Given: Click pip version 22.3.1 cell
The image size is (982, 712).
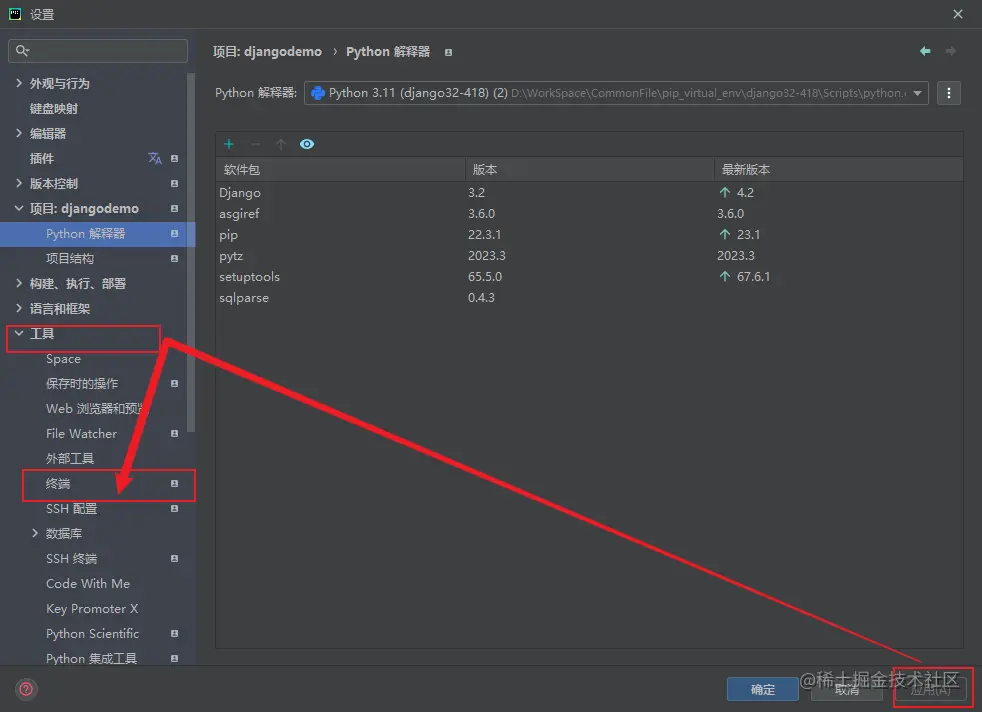Looking at the screenshot, I should tap(484, 235).
